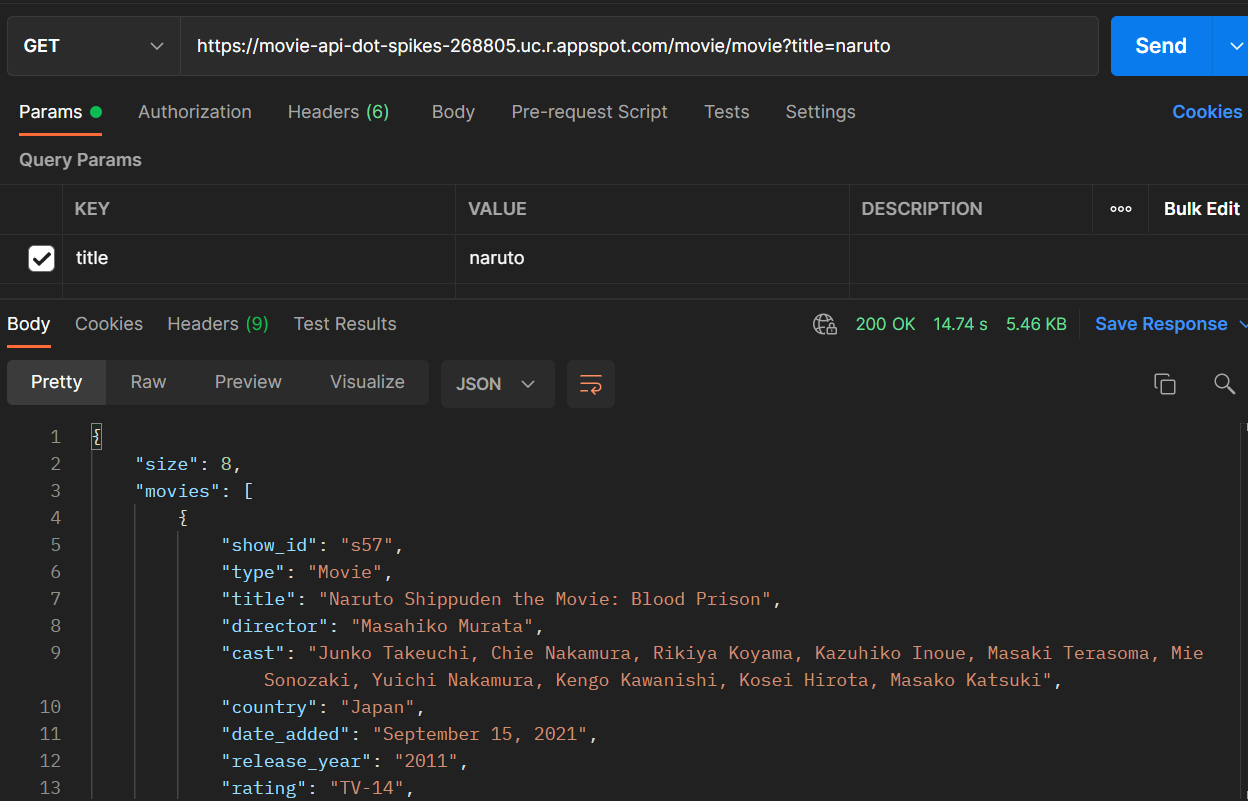Open the query params options menu
Image resolution: width=1248 pixels, height=801 pixels.
[x=1120, y=209]
